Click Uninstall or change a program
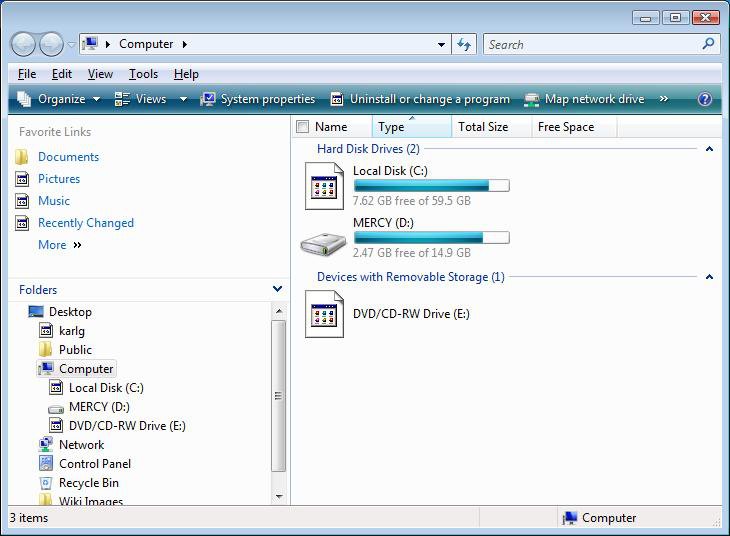The width and height of the screenshot is (730, 536). point(420,99)
